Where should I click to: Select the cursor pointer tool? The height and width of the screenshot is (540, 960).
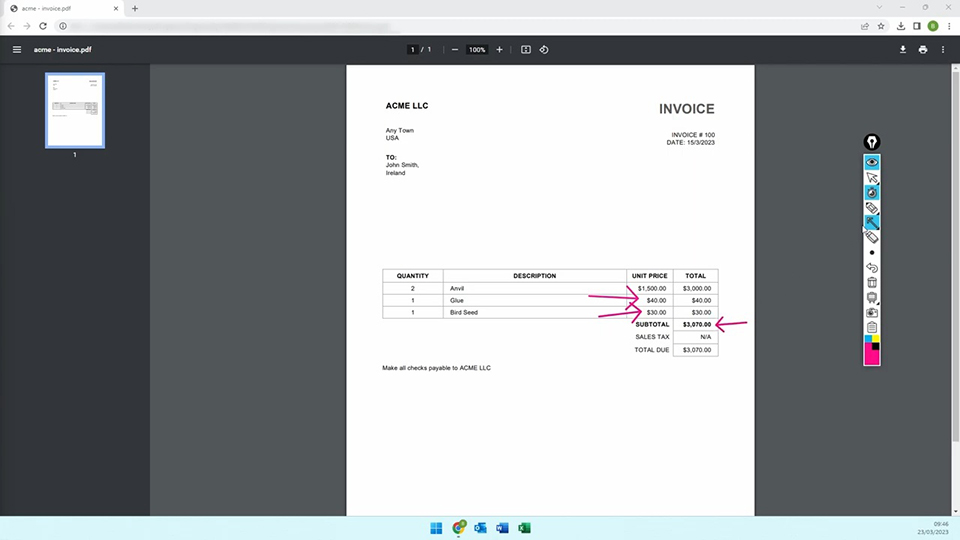click(872, 177)
